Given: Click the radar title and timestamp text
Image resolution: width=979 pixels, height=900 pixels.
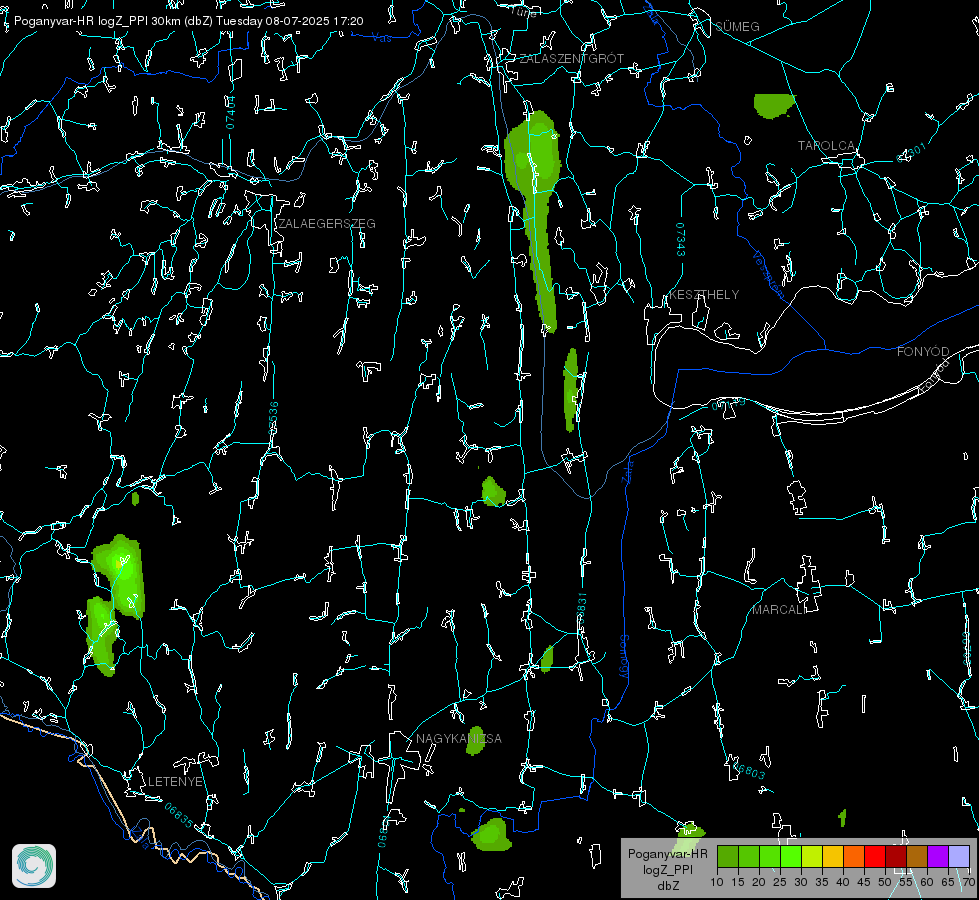Looking at the screenshot, I should (x=189, y=21).
